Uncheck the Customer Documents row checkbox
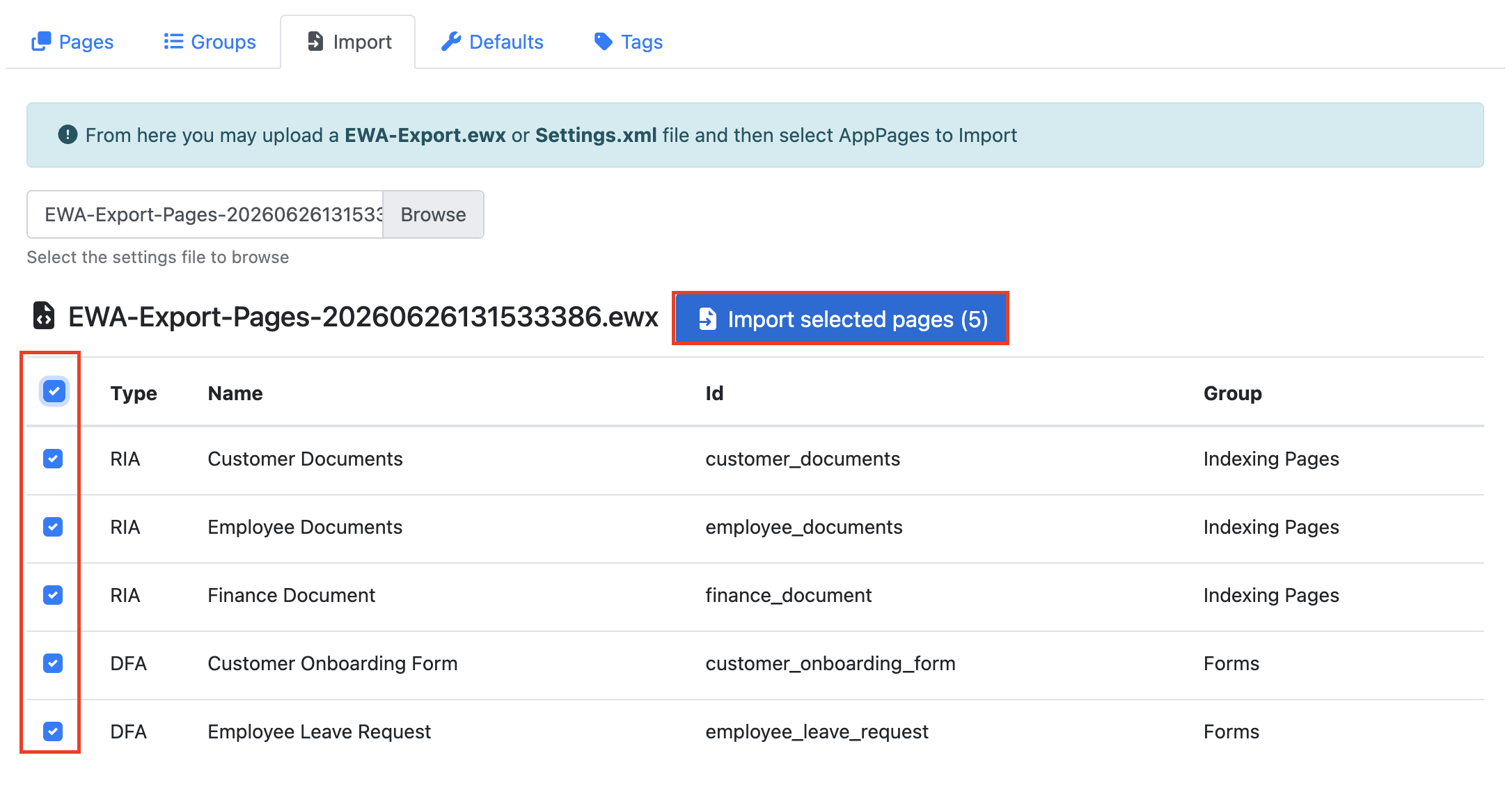 (x=53, y=459)
